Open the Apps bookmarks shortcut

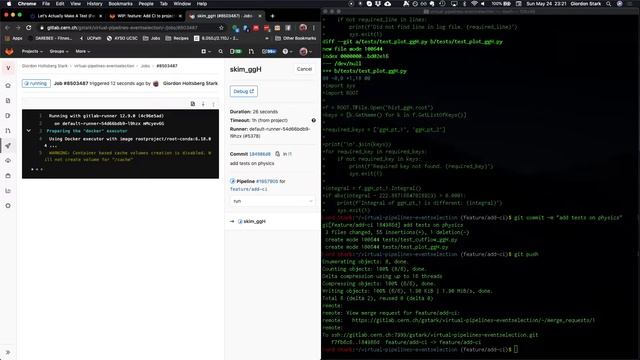point(13,38)
